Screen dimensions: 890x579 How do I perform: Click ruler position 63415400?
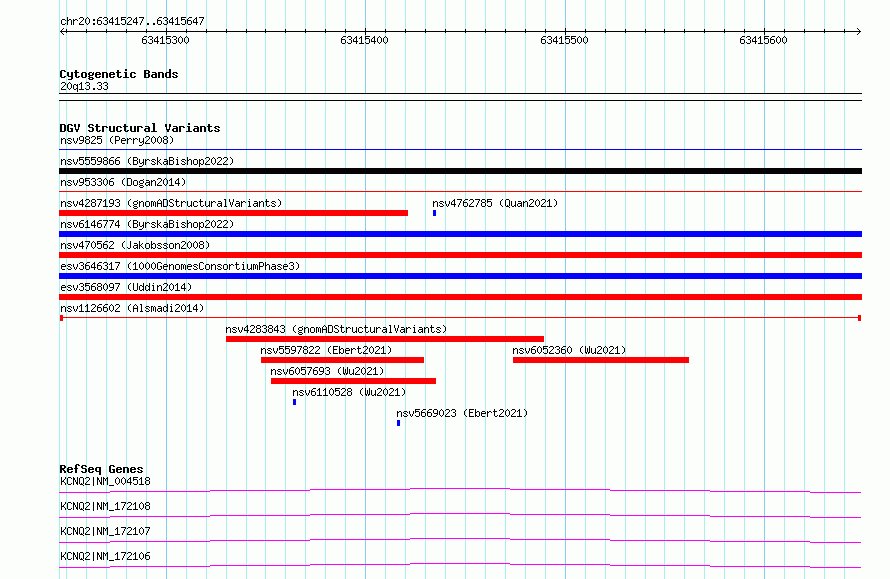coord(364,40)
